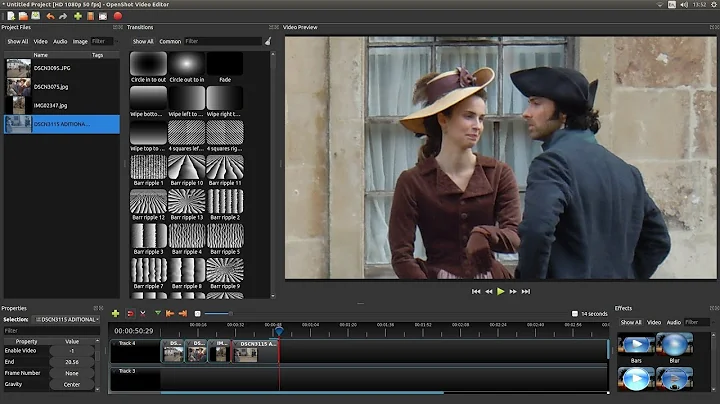Open menu arrow on DSCN3115 A... clip
Viewport: 720px width, 404px height.
click(236, 343)
